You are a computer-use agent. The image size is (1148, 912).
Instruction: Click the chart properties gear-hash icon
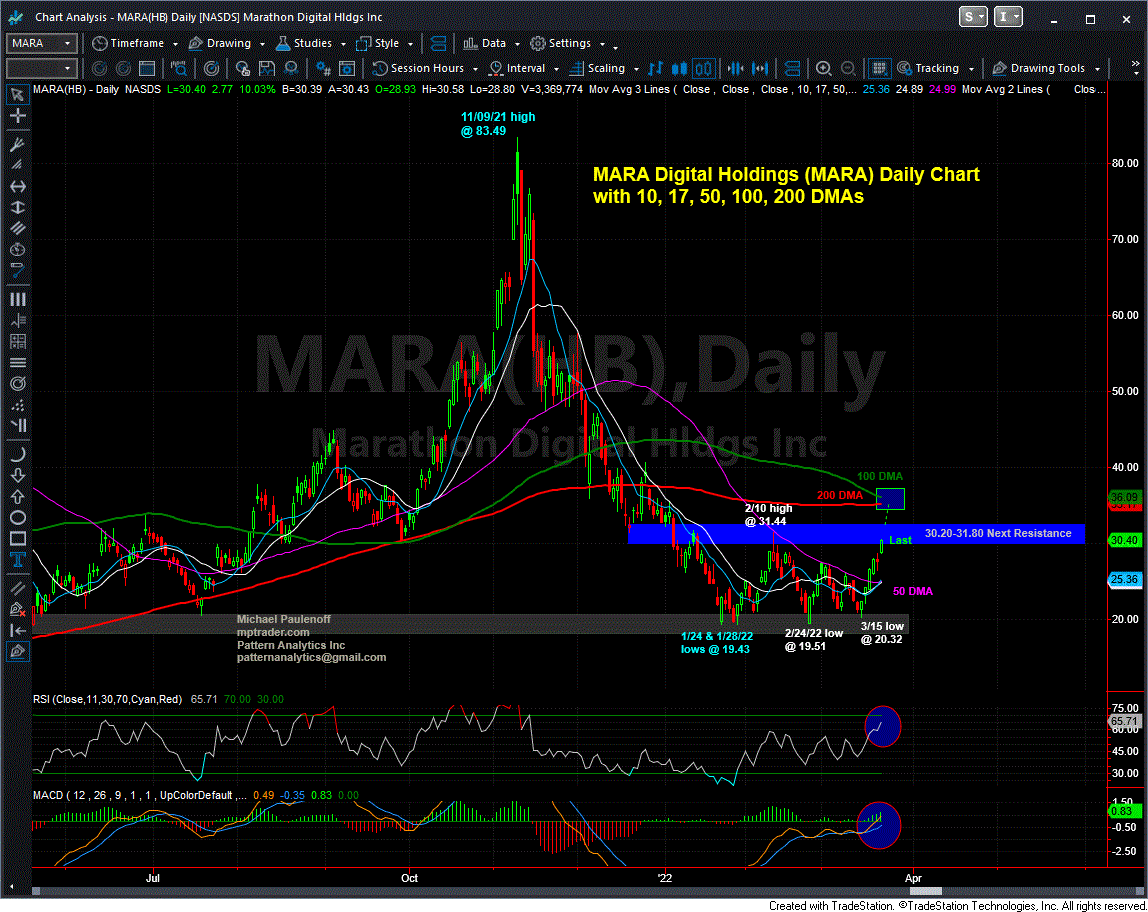point(323,69)
